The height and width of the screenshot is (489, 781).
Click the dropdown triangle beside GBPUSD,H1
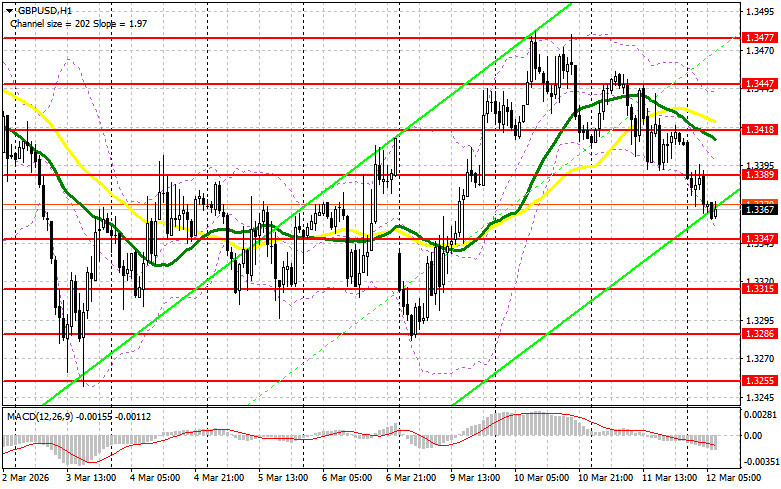click(x=8, y=7)
